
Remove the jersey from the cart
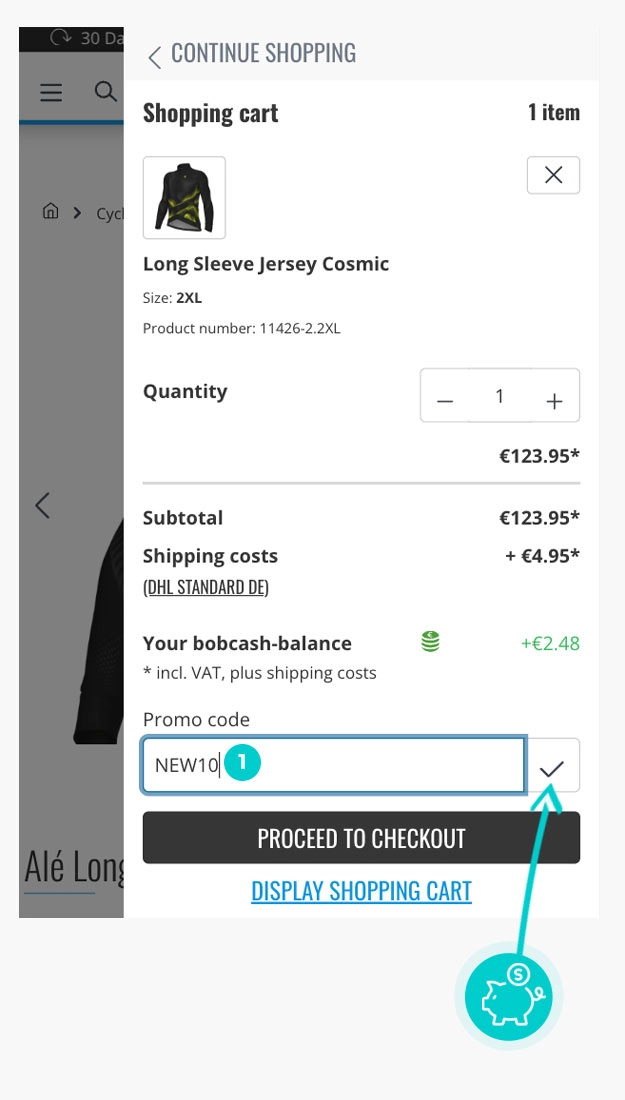pyautogui.click(x=553, y=176)
